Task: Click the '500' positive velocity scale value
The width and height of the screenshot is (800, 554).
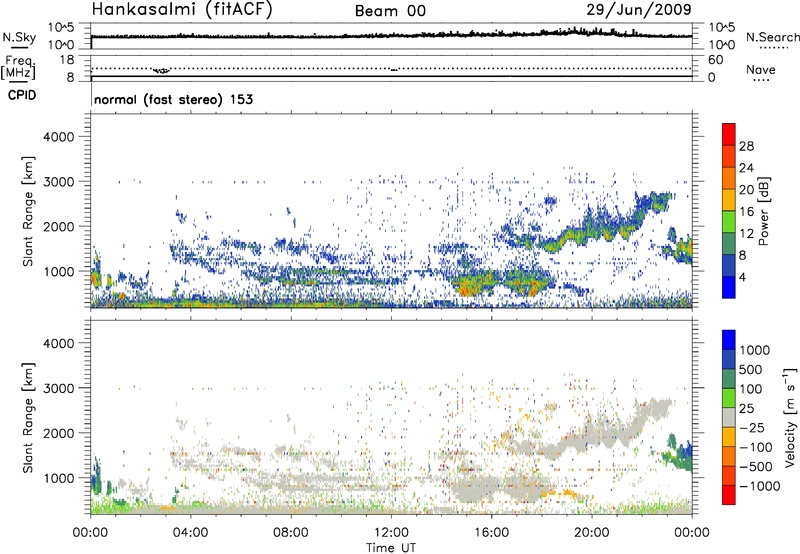Action: [x=751, y=369]
